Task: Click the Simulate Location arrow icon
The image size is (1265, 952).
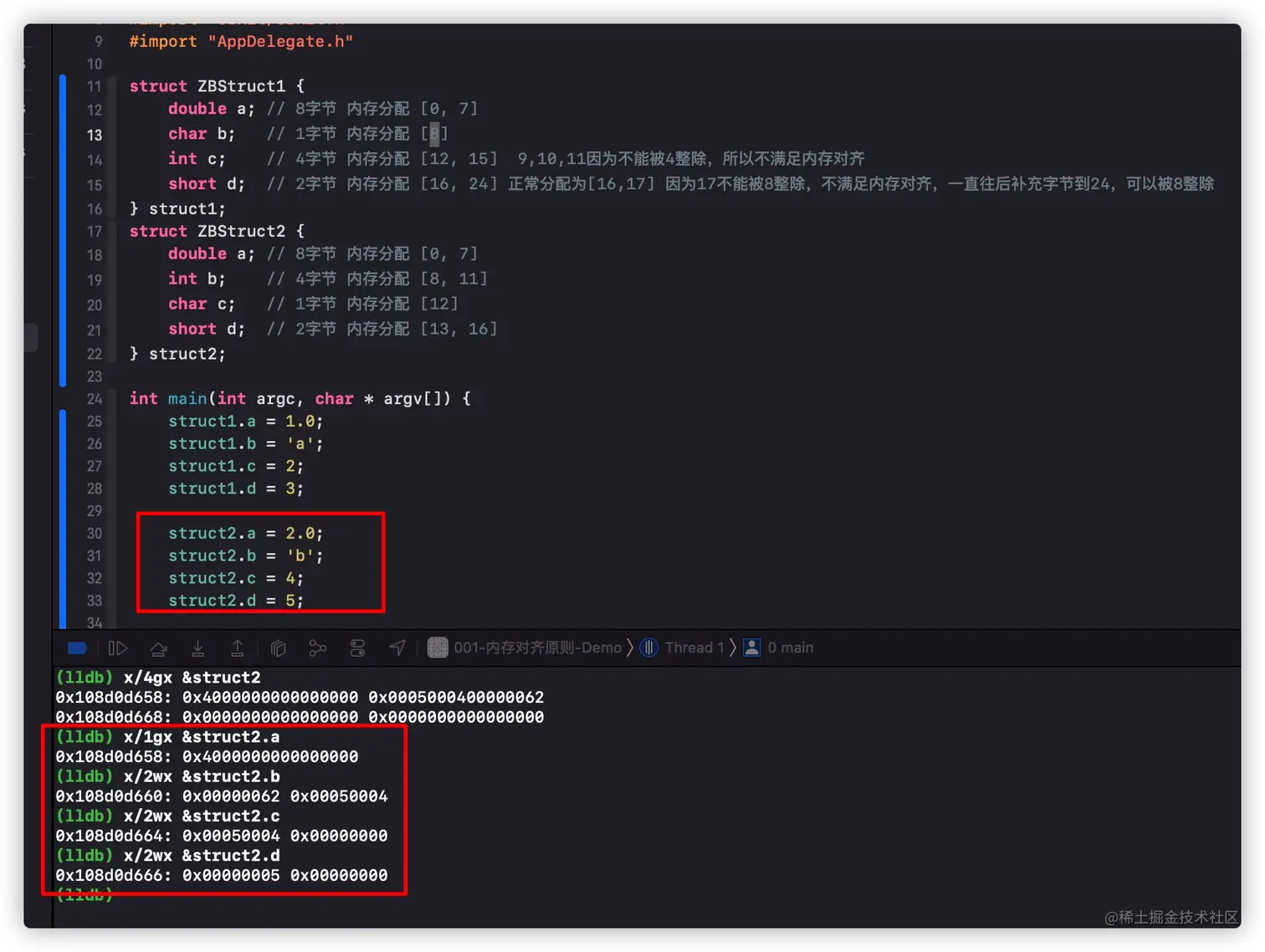Action: pos(397,647)
